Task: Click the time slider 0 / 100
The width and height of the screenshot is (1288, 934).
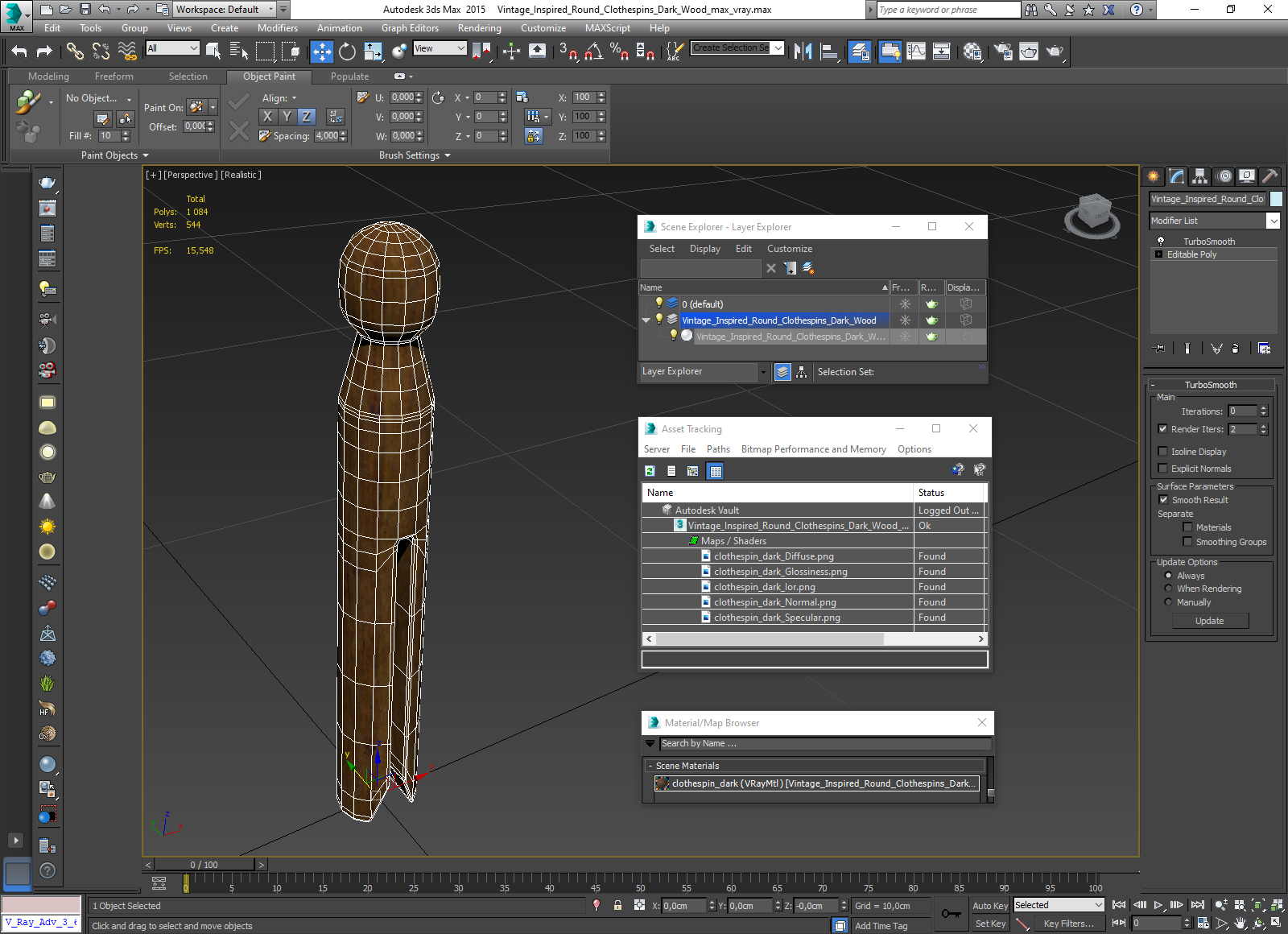Action: 204,865
